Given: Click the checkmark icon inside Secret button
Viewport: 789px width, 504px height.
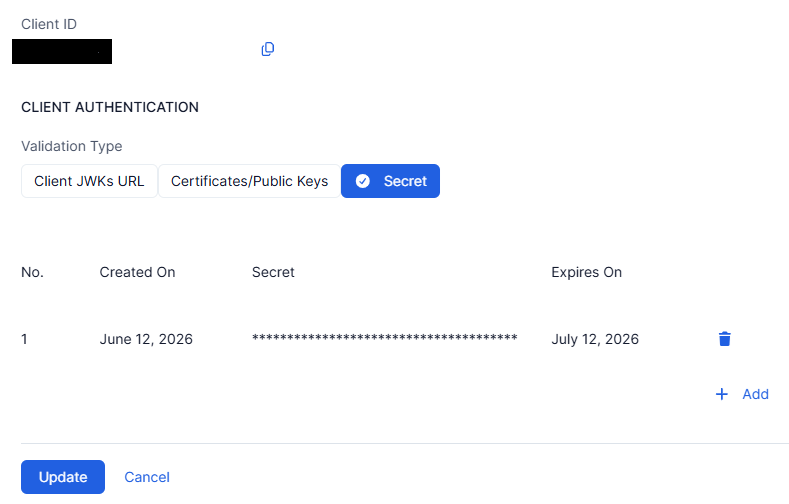Looking at the screenshot, I should point(363,181).
